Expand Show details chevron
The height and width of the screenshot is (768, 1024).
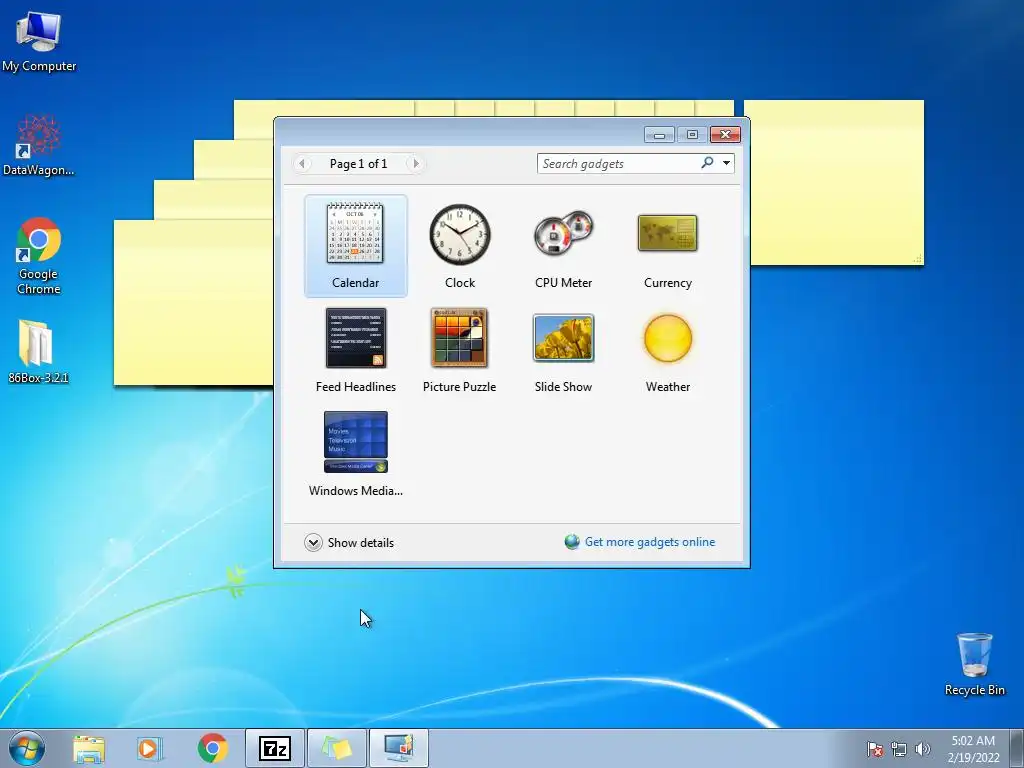(x=313, y=543)
